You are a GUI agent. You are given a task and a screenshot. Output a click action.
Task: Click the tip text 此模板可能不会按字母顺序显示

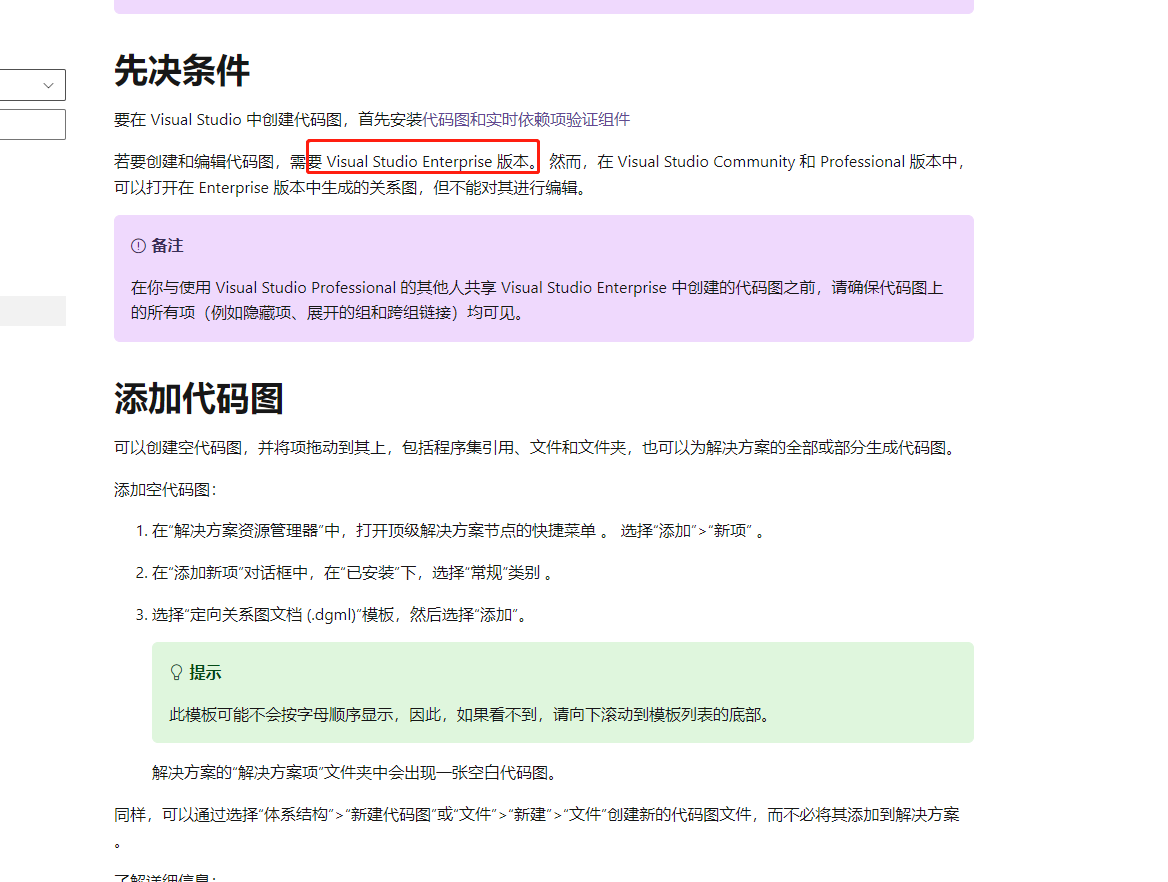click(x=469, y=714)
